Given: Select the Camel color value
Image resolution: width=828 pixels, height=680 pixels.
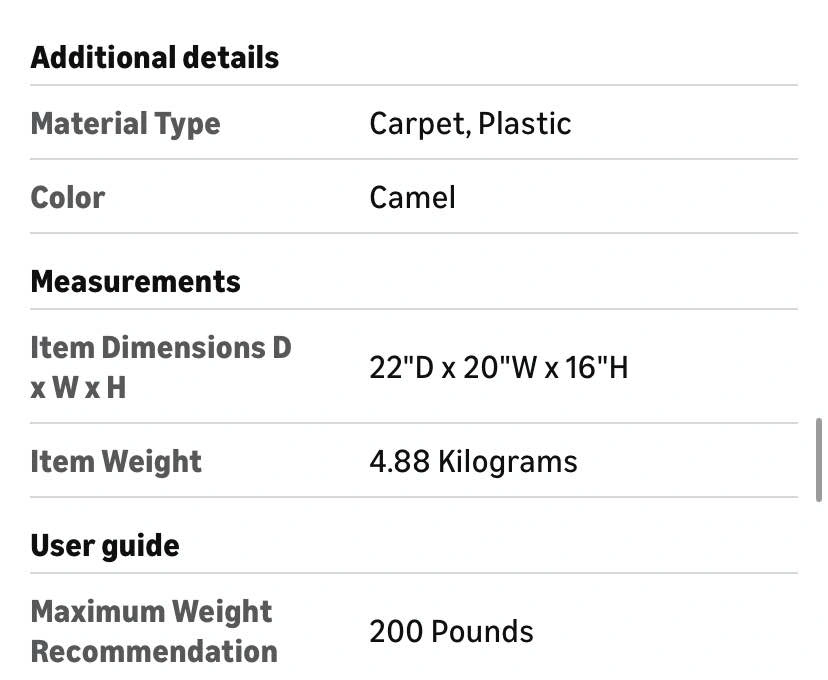Looking at the screenshot, I should [412, 197].
